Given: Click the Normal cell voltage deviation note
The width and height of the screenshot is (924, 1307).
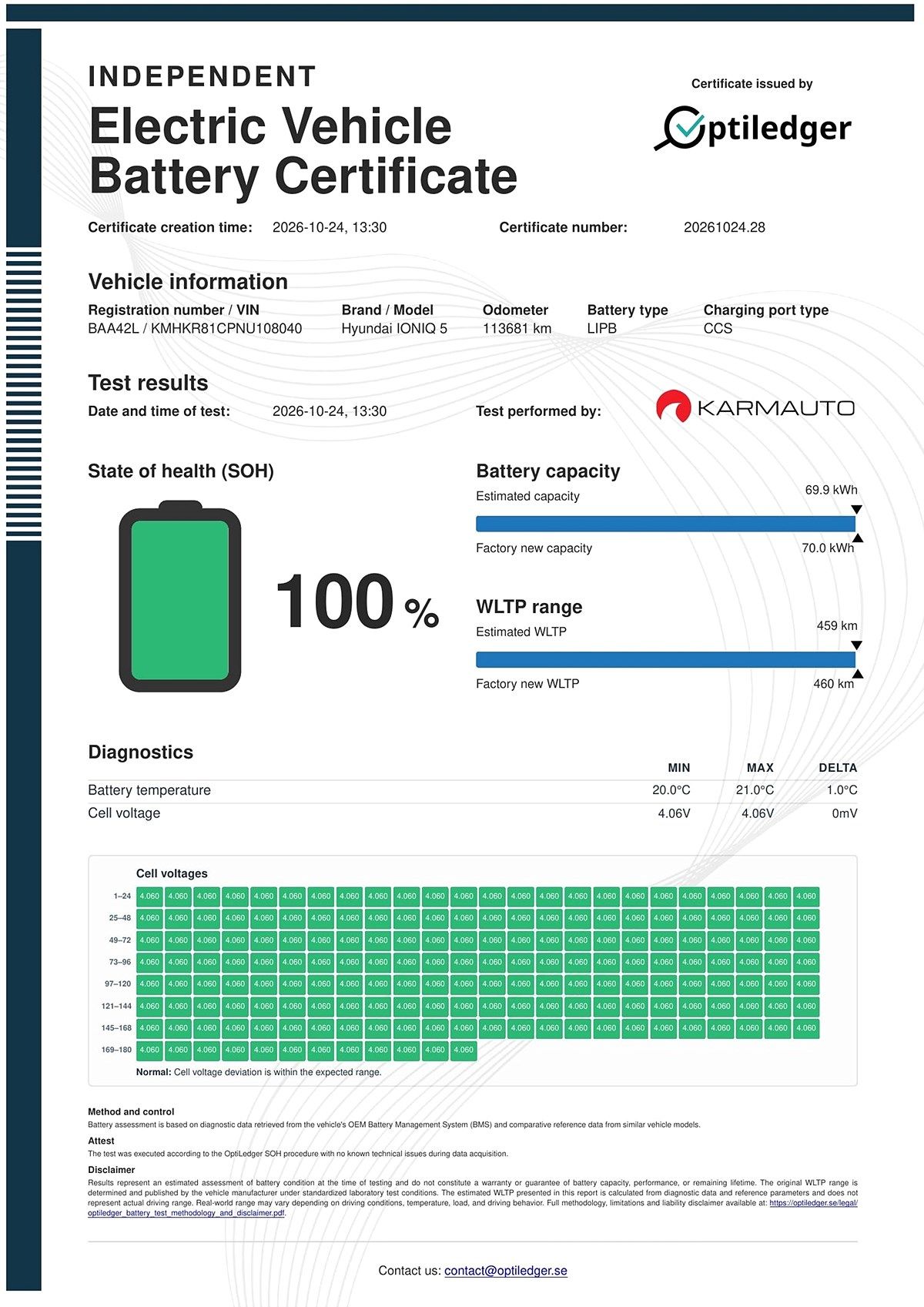Looking at the screenshot, I should click(x=259, y=1072).
